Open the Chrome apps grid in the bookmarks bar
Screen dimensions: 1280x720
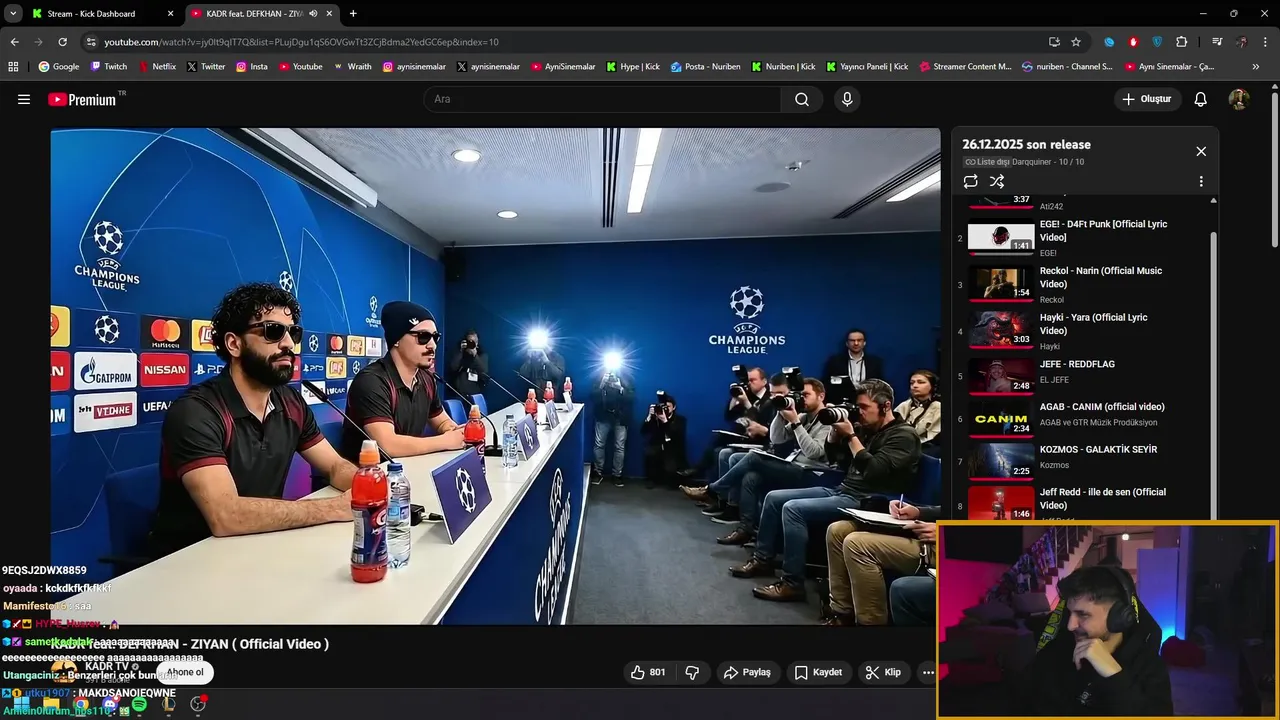13,67
